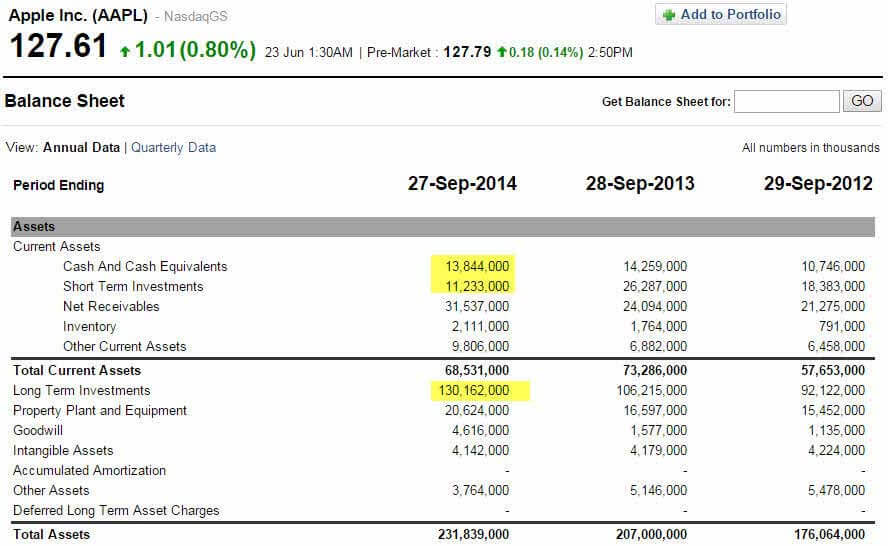Click the Get Balance Sheet ticker input field

pos(787,101)
